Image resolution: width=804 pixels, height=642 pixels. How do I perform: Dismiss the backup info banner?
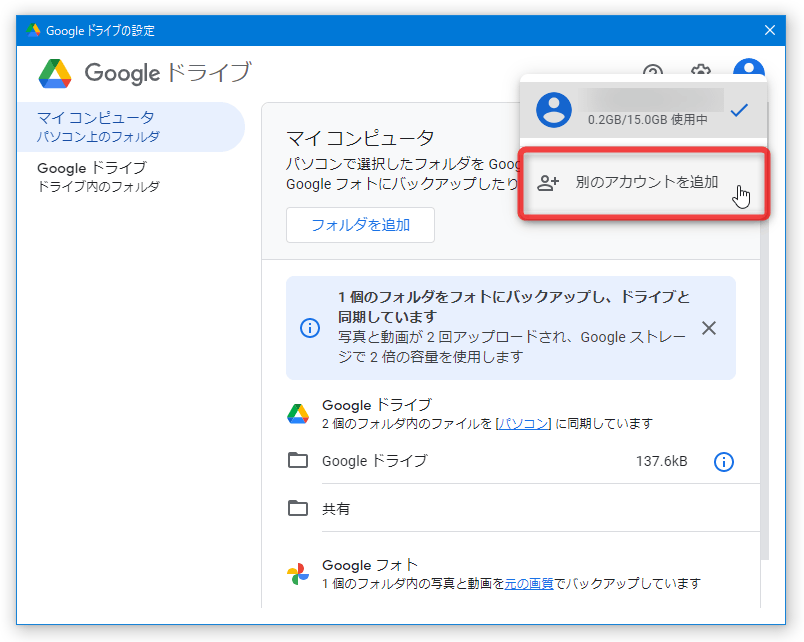click(x=709, y=328)
